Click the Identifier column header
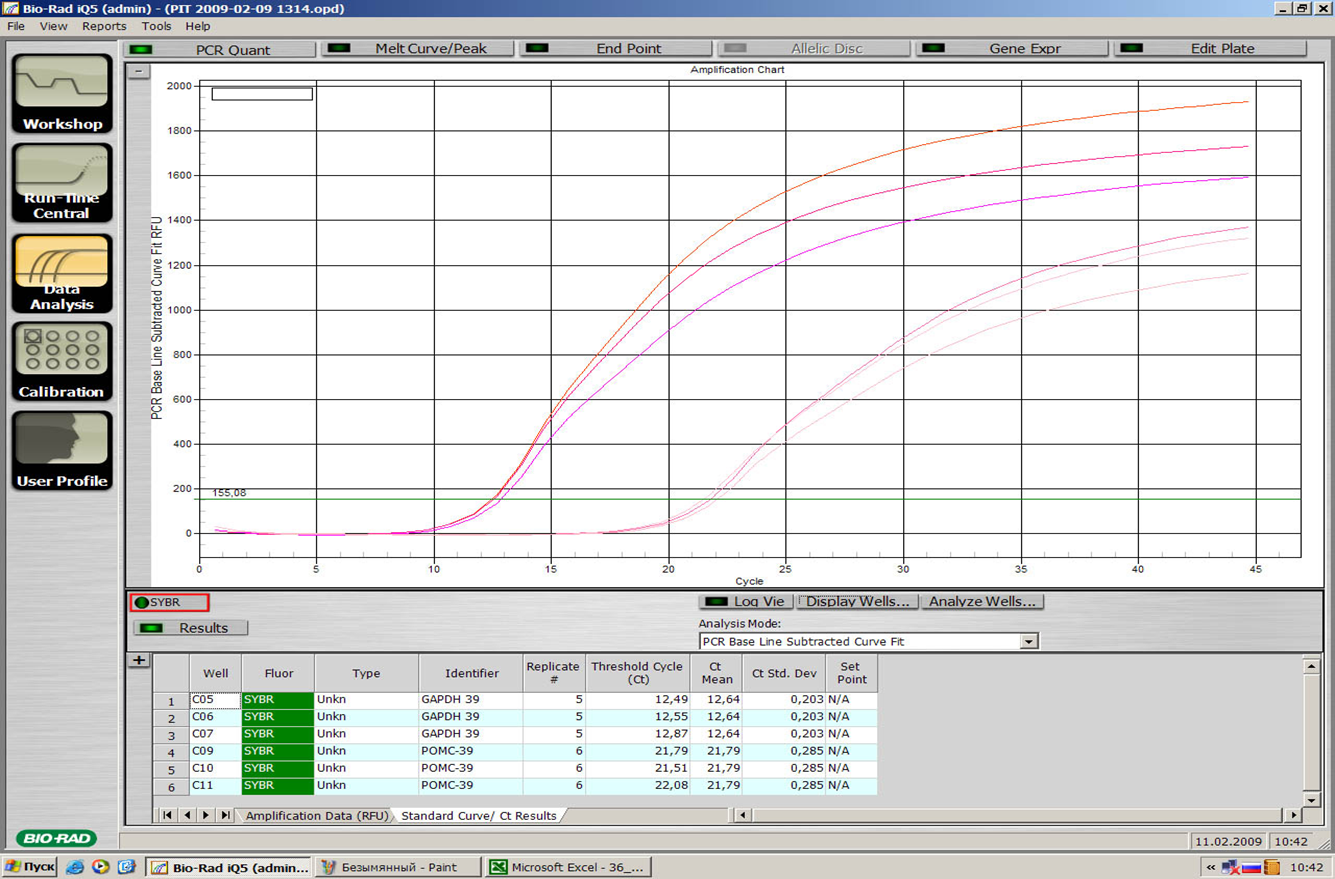This screenshot has height=879, width=1335. [471, 673]
